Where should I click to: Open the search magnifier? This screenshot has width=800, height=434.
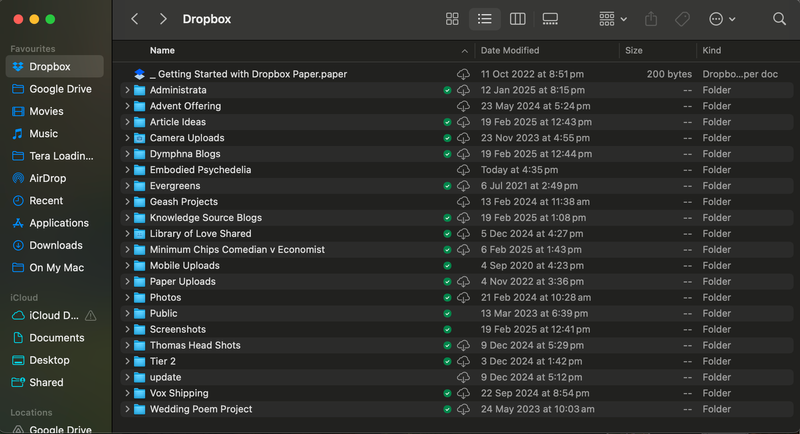tap(779, 19)
